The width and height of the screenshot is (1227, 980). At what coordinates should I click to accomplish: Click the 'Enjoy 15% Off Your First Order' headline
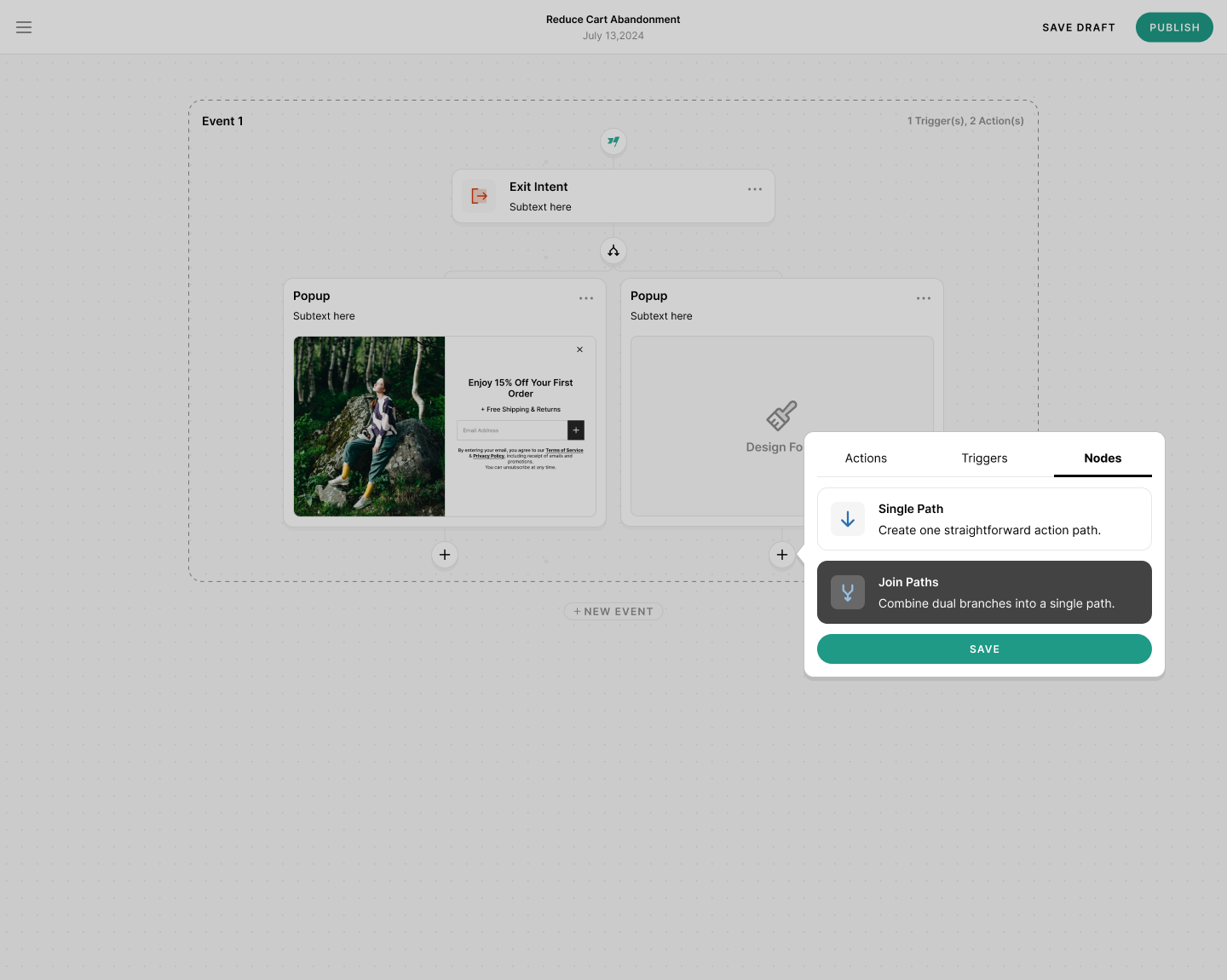click(x=521, y=389)
